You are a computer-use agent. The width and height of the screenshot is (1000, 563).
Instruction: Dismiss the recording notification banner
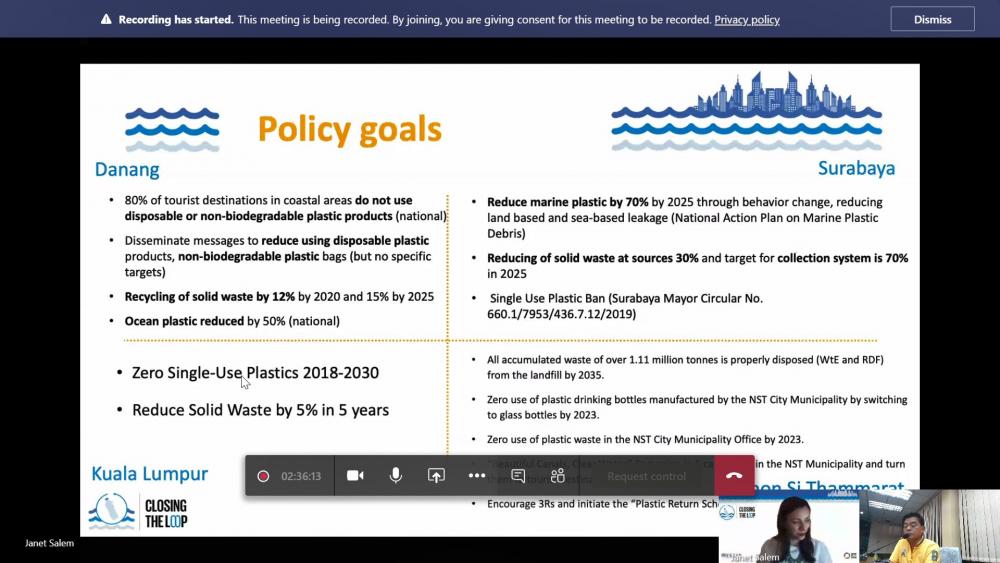[932, 19]
